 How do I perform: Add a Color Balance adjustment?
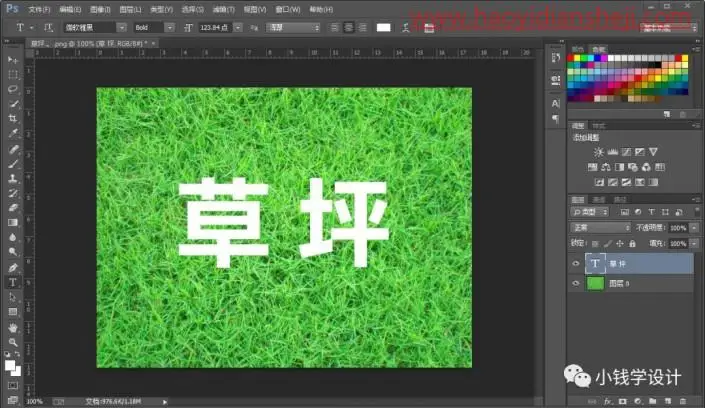(606, 167)
